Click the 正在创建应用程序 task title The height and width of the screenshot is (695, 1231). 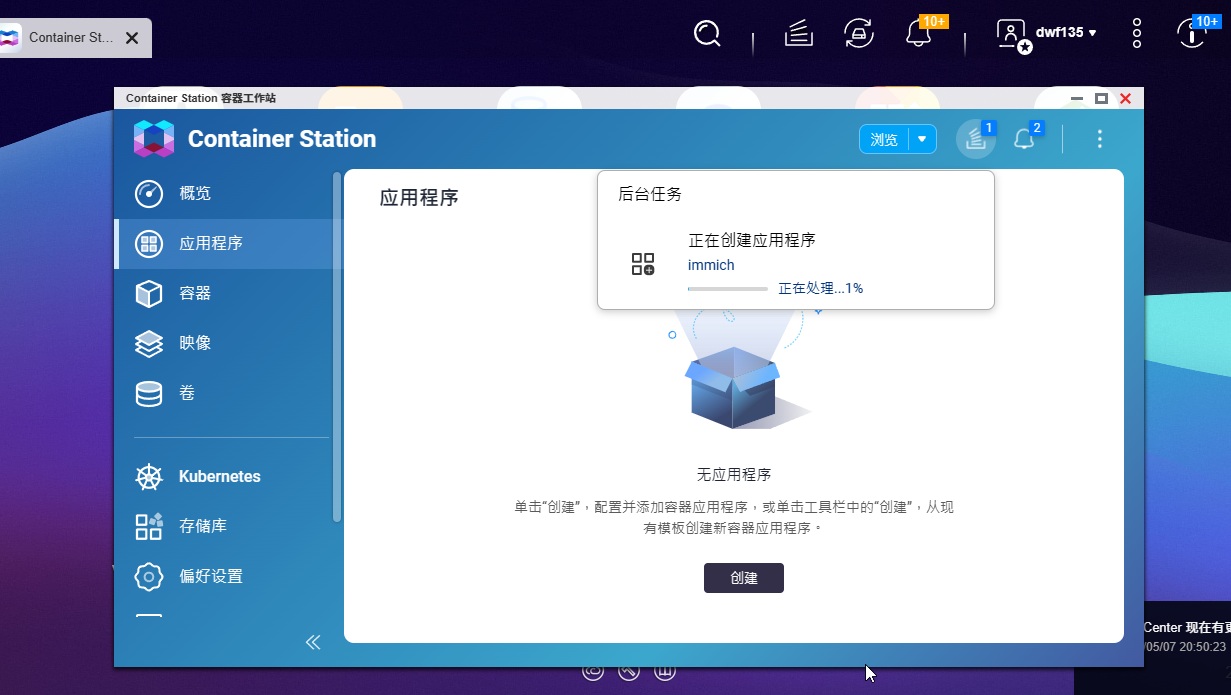(x=752, y=240)
